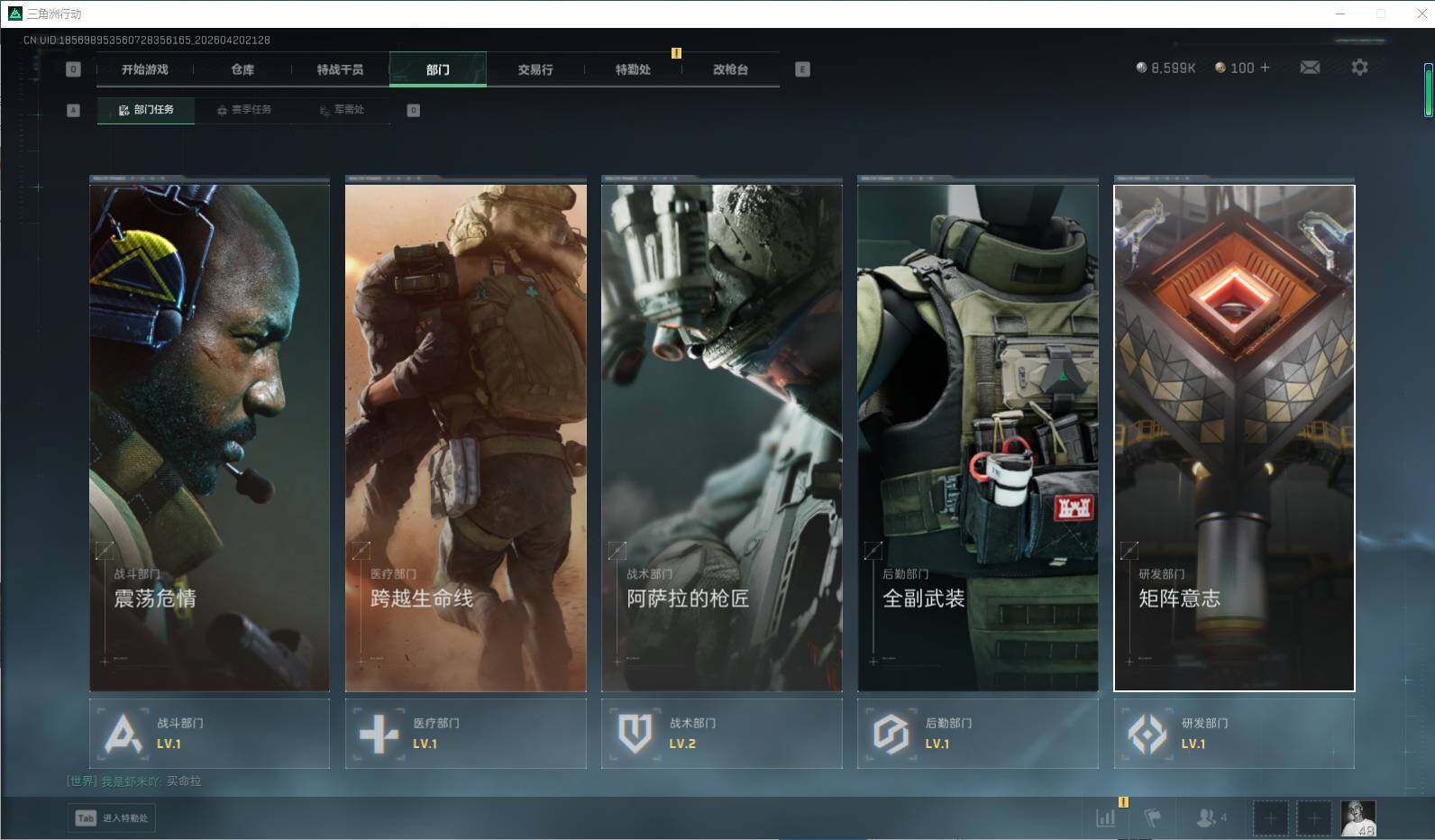1435x840 pixels.
Task: Click the coin icon next to 8,599K
Action: 1141,68
